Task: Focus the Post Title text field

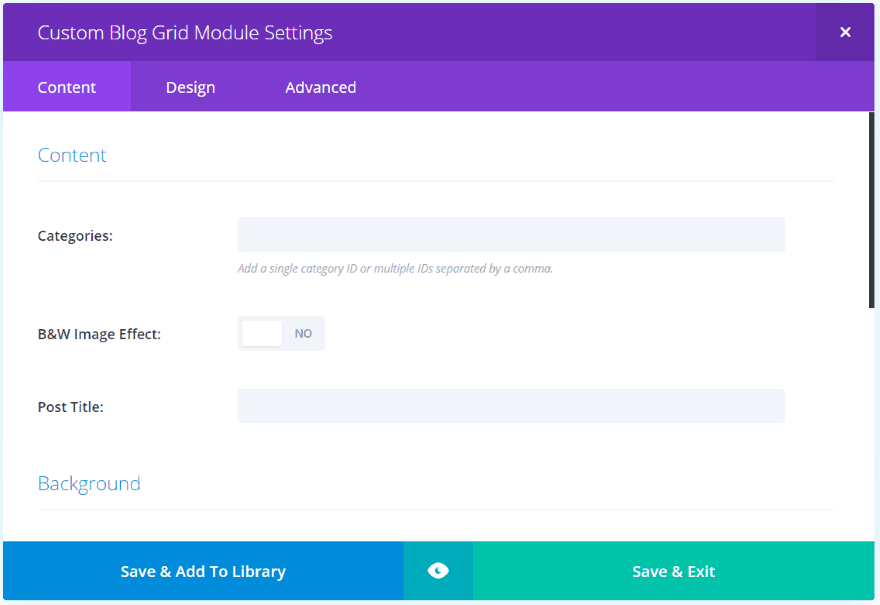Action: pos(511,406)
